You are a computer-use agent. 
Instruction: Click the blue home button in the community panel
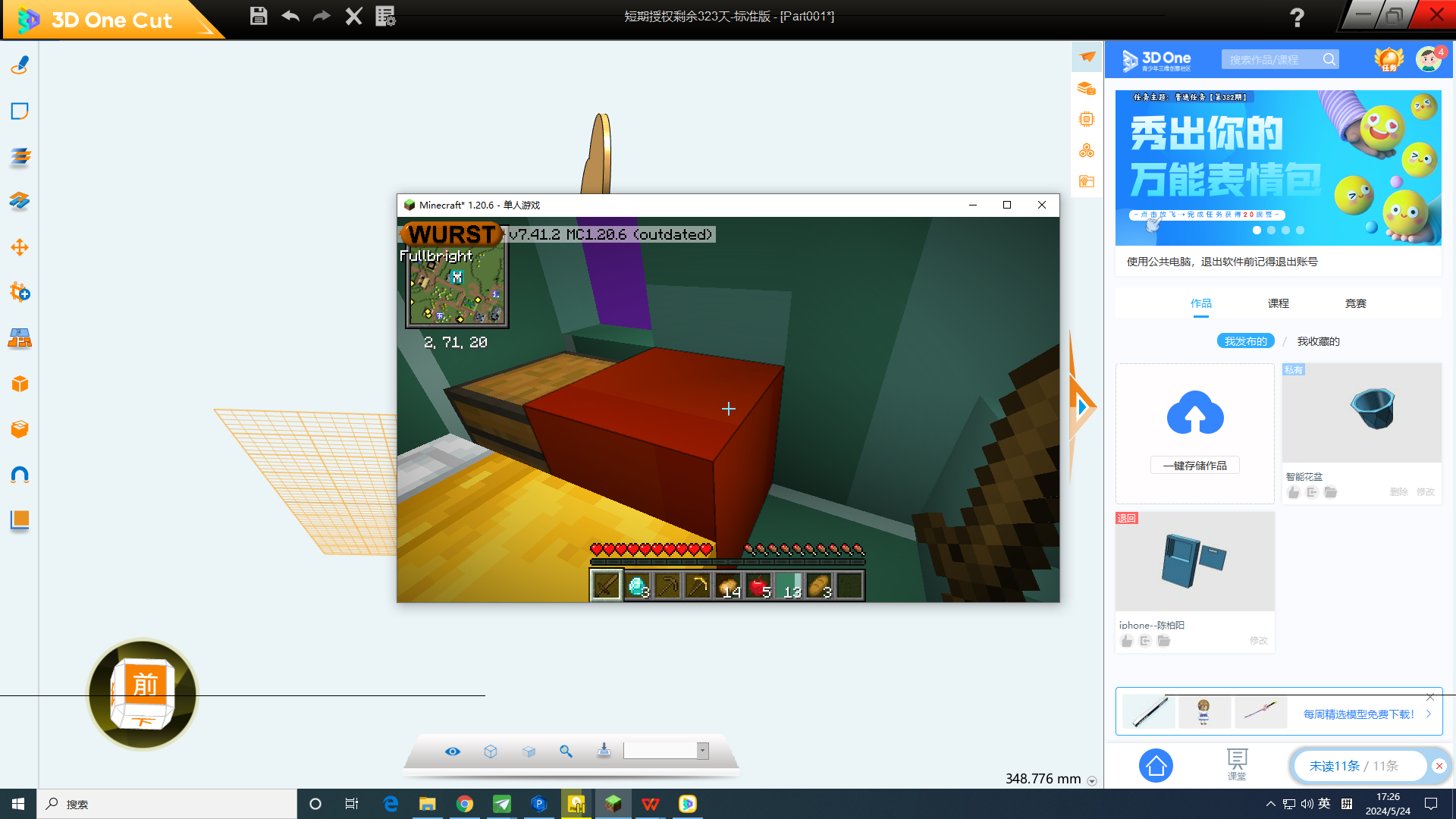click(1156, 766)
